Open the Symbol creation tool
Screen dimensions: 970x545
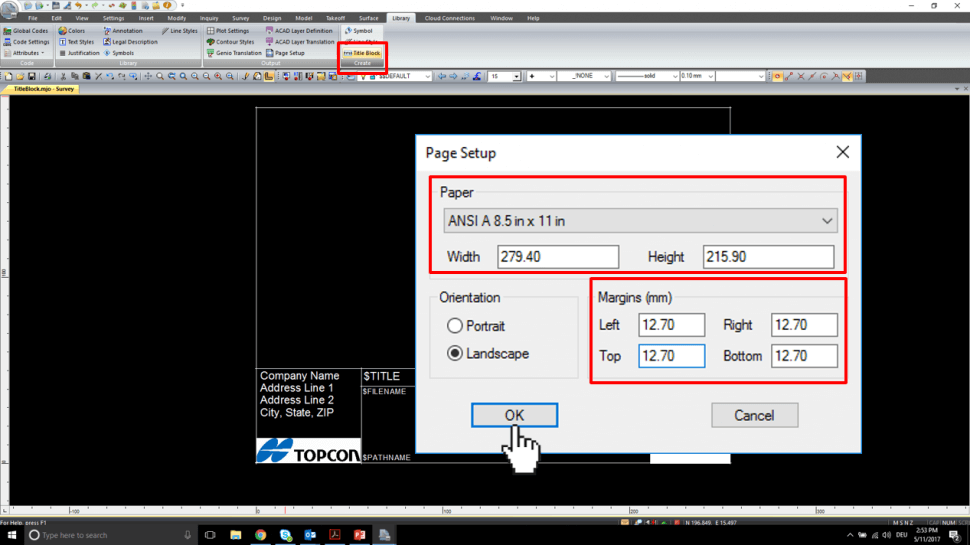pyautogui.click(x=358, y=31)
